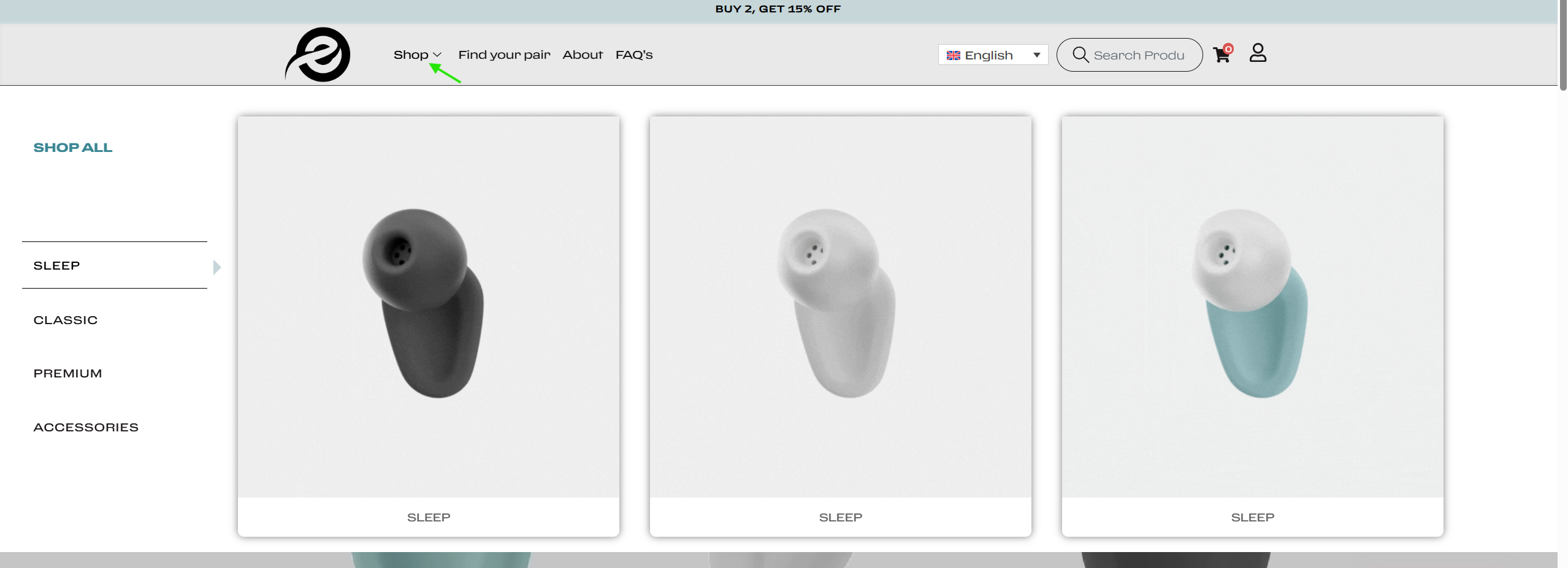Open the user account icon
The height and width of the screenshot is (568, 1568).
coord(1258,53)
